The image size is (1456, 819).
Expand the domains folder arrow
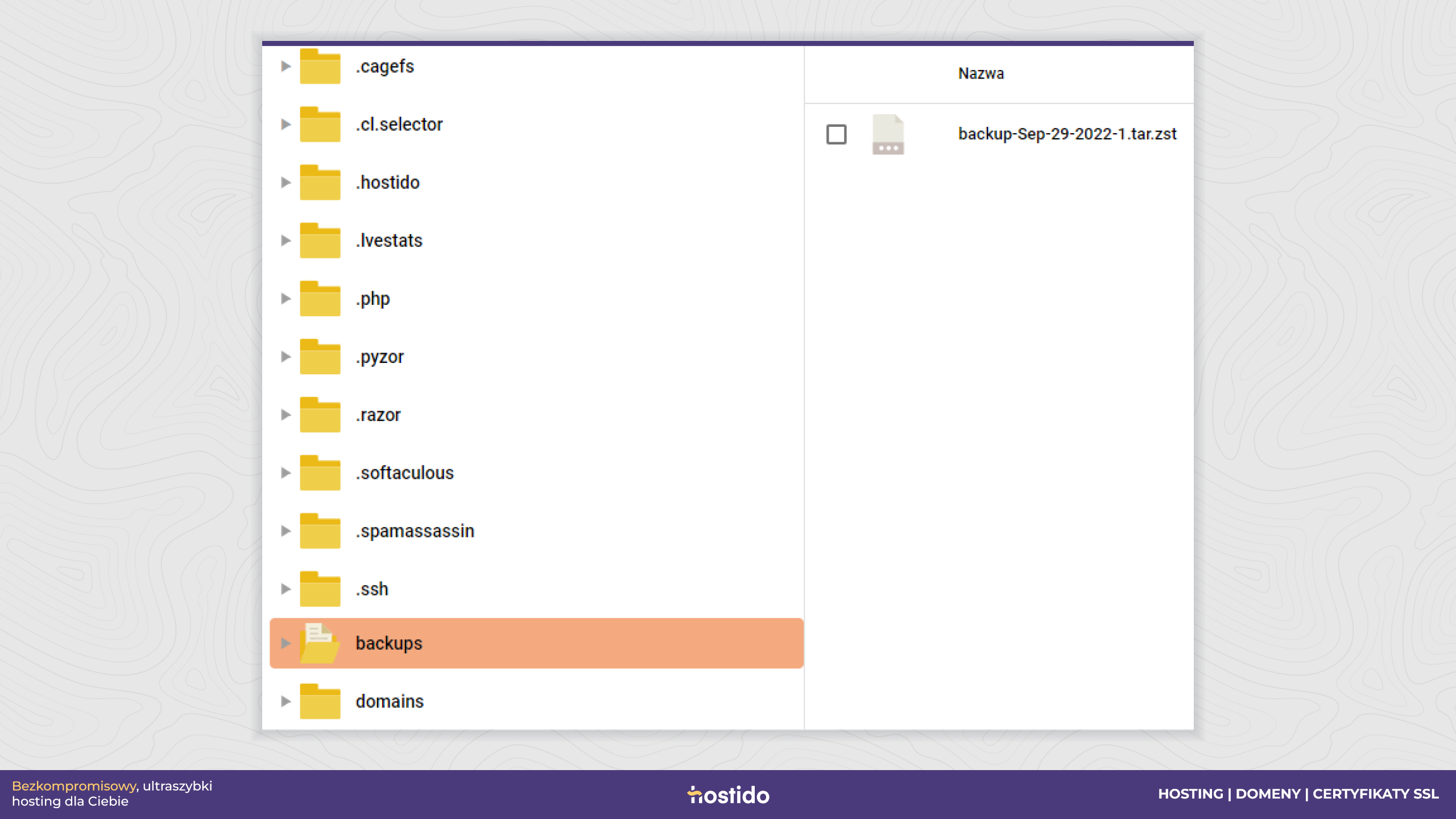286,701
